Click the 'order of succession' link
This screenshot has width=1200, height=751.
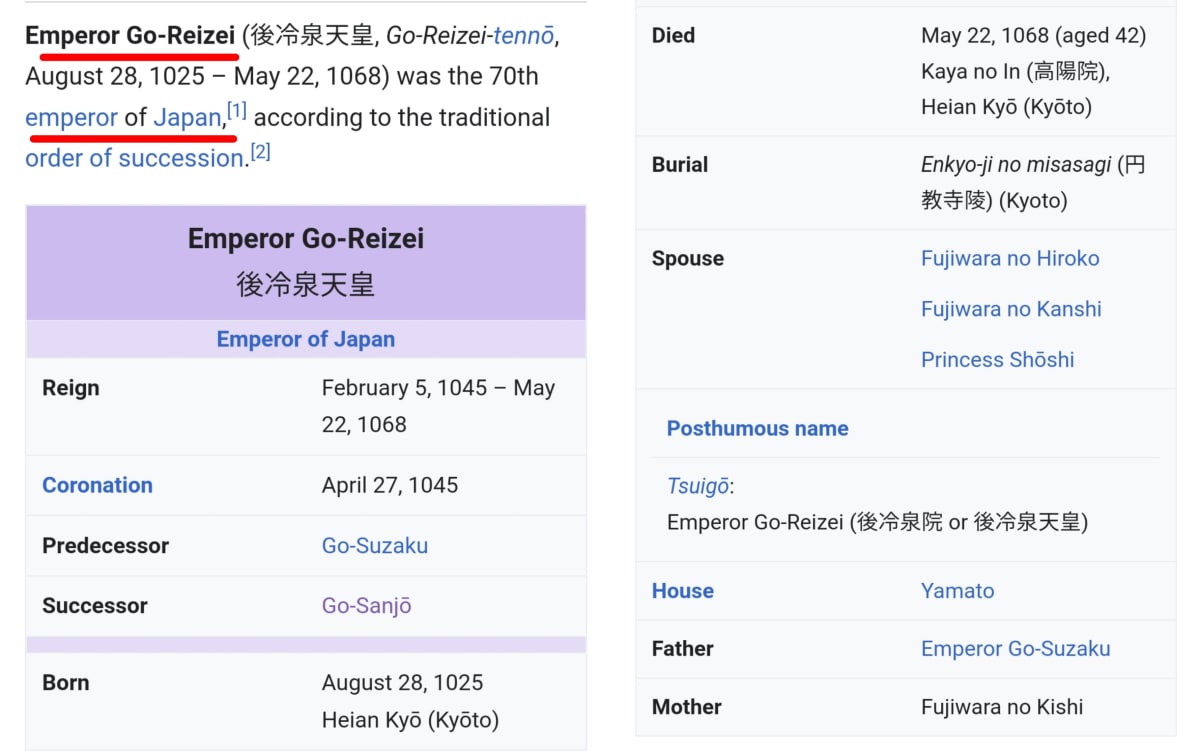pyautogui.click(x=135, y=158)
